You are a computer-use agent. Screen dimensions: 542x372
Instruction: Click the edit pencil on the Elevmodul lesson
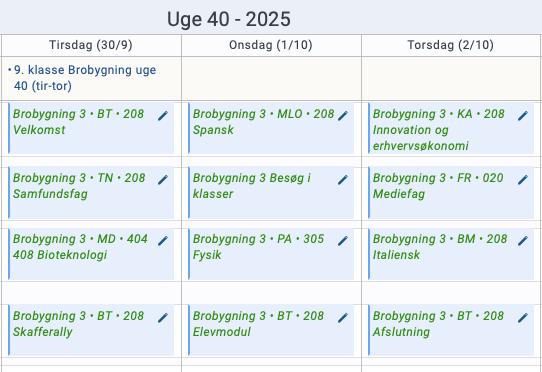click(x=343, y=318)
